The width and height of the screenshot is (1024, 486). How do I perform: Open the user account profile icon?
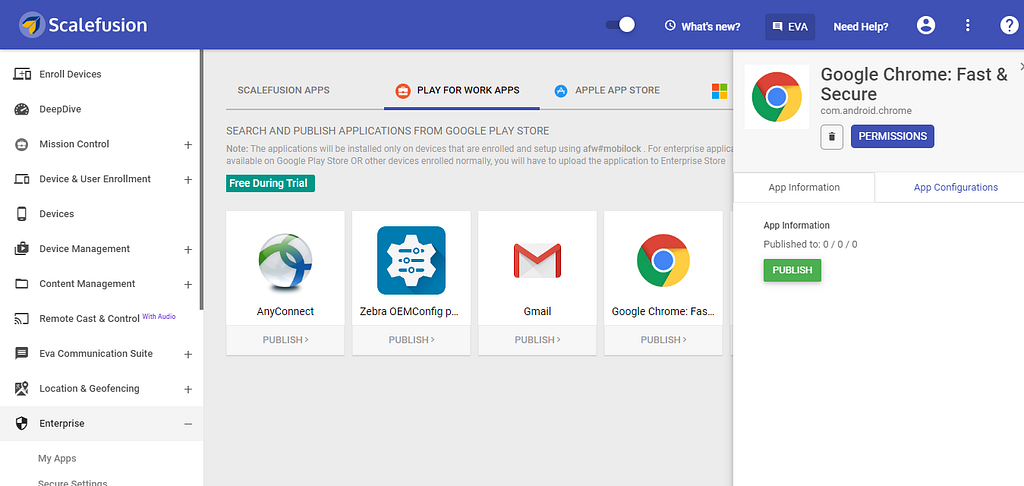click(926, 25)
